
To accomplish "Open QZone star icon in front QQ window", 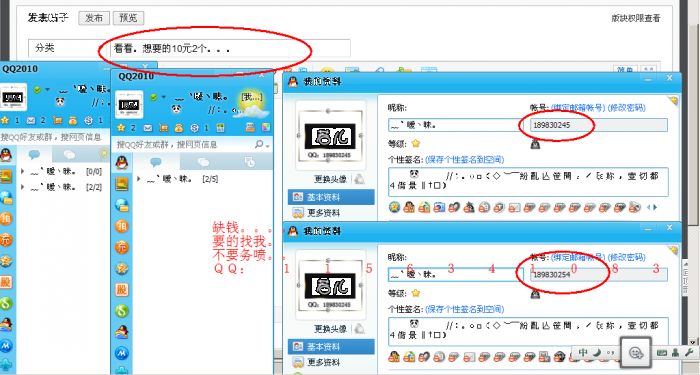I will pos(121,128).
